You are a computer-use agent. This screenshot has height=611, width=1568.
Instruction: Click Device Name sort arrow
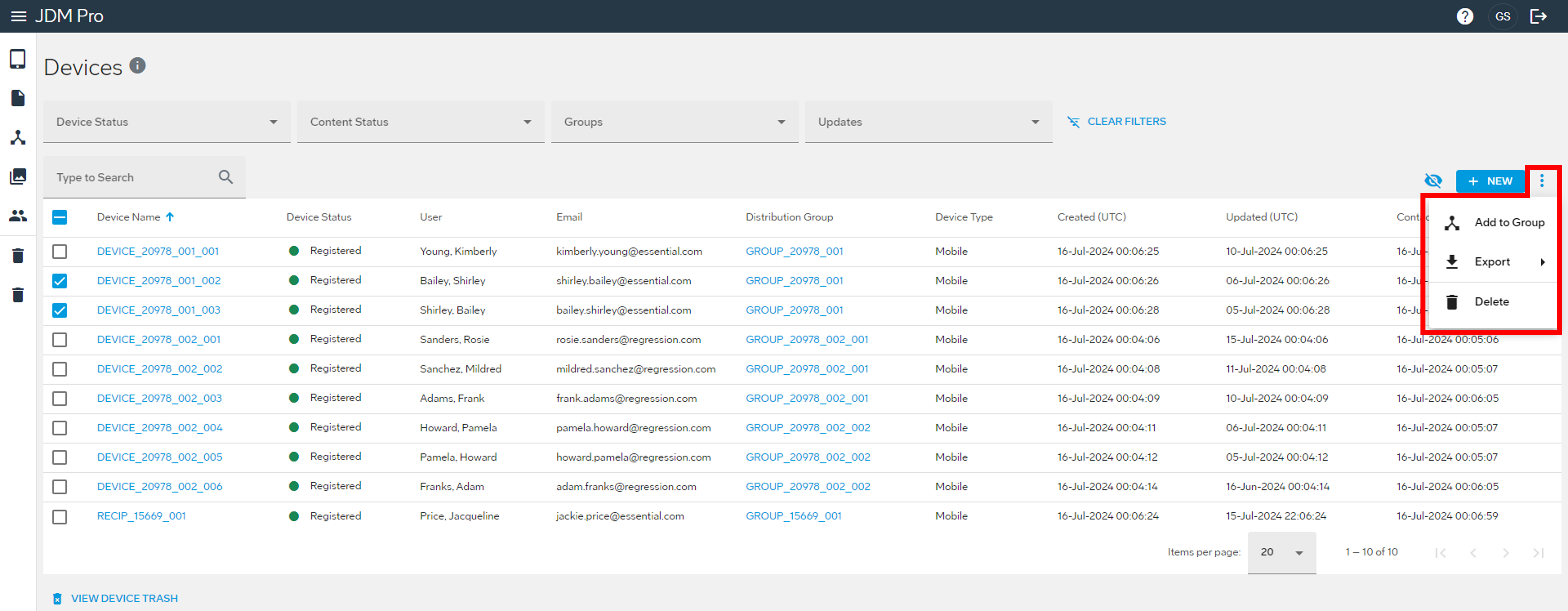tap(170, 217)
